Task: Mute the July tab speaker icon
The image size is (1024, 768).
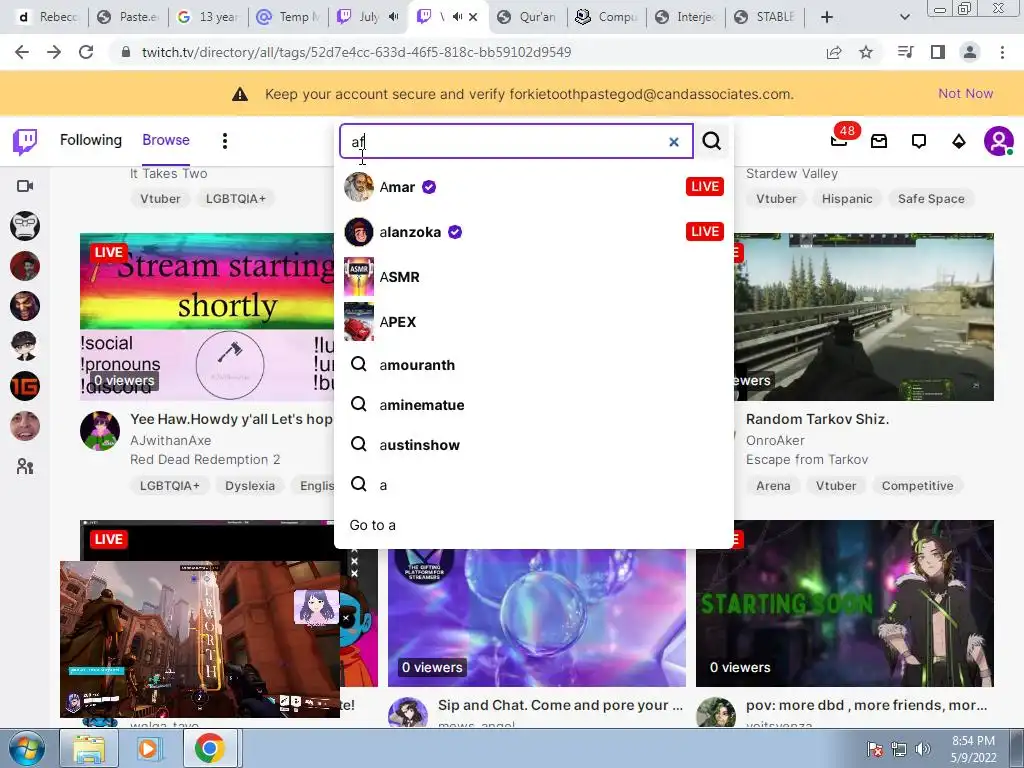Action: click(393, 17)
